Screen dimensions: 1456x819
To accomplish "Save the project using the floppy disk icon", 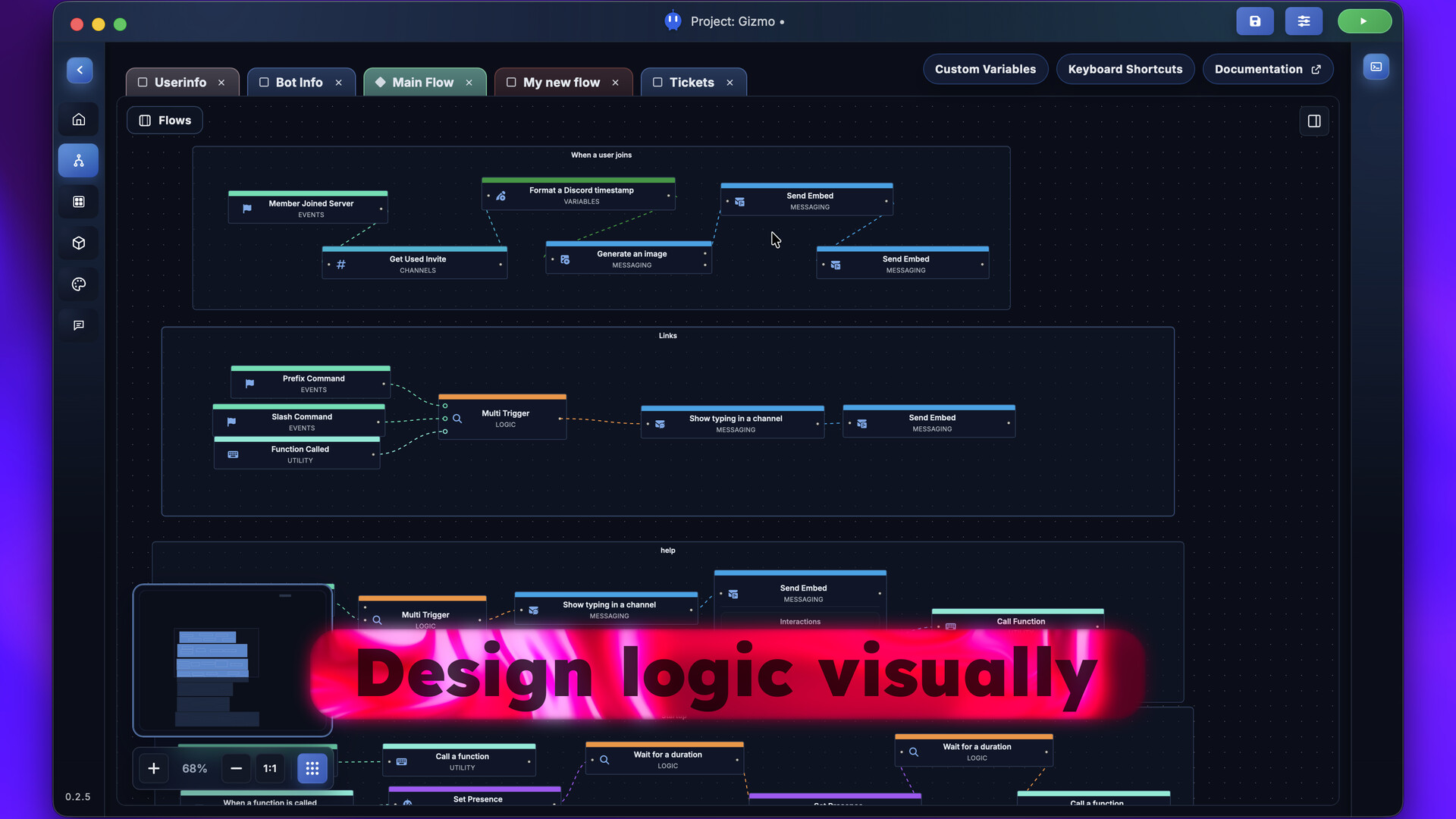I will 1254,20.
